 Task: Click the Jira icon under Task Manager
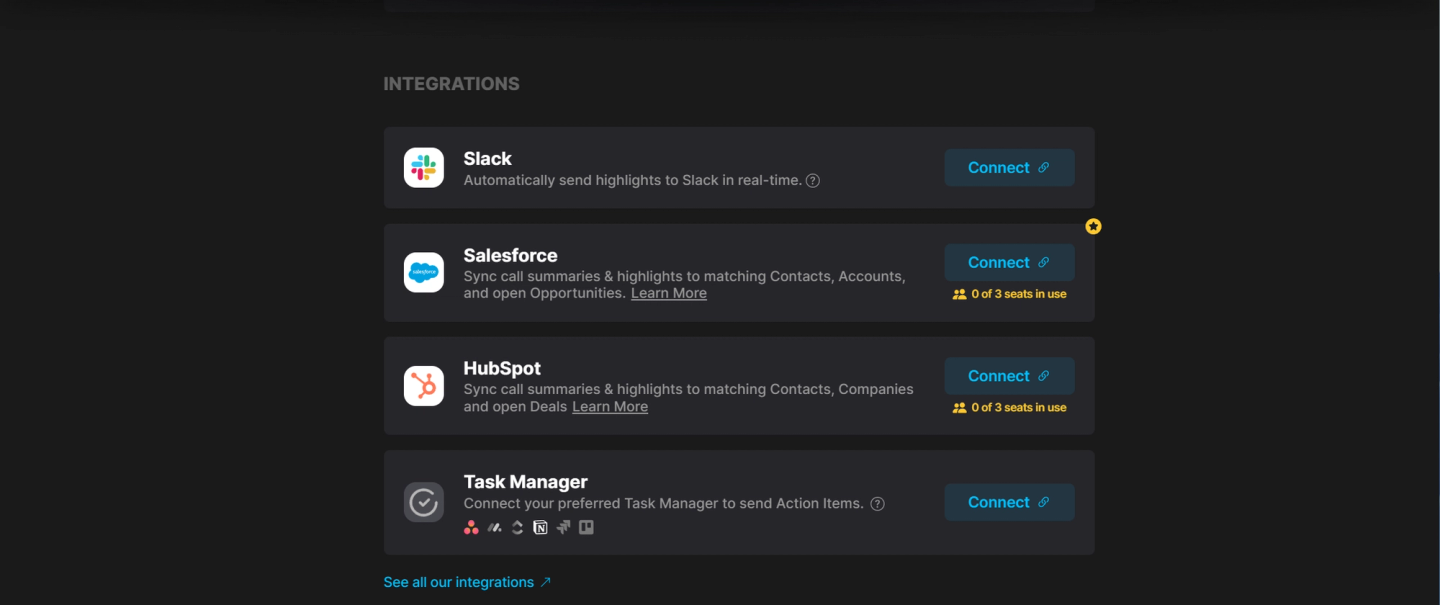pyautogui.click(x=563, y=527)
